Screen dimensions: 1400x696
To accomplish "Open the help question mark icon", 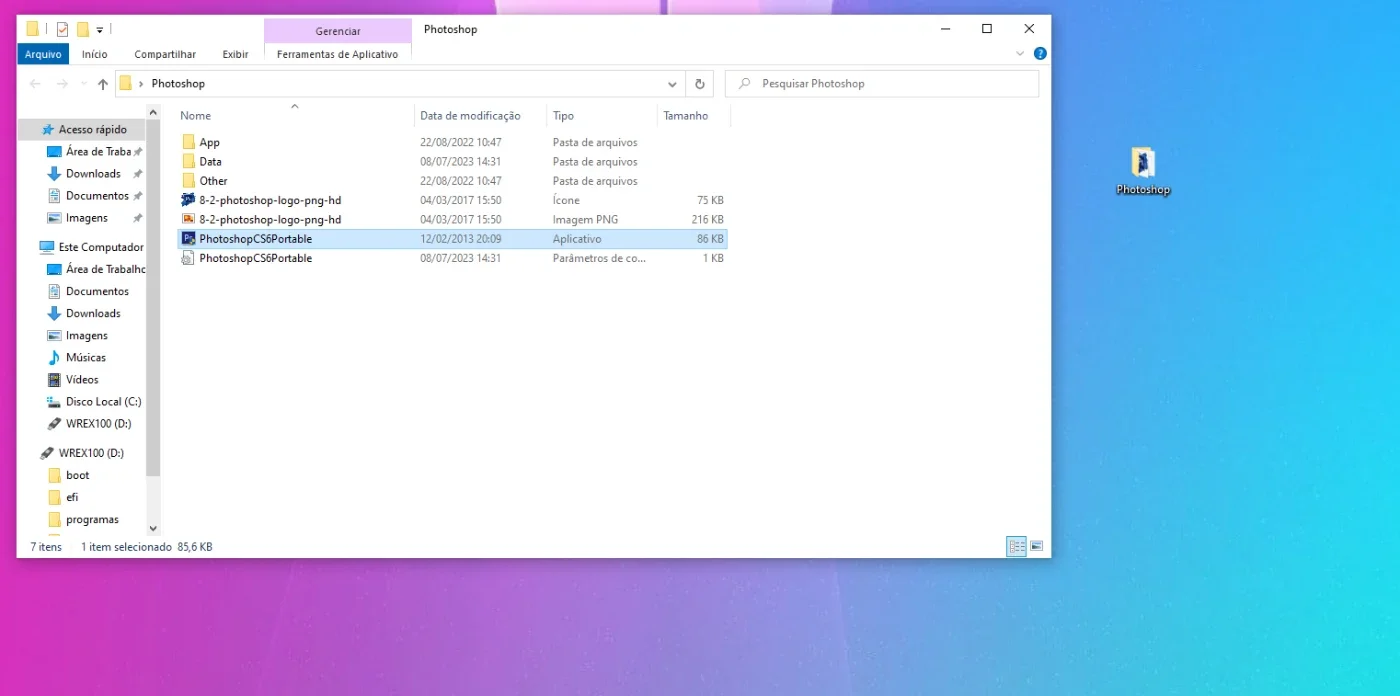I will [1040, 54].
